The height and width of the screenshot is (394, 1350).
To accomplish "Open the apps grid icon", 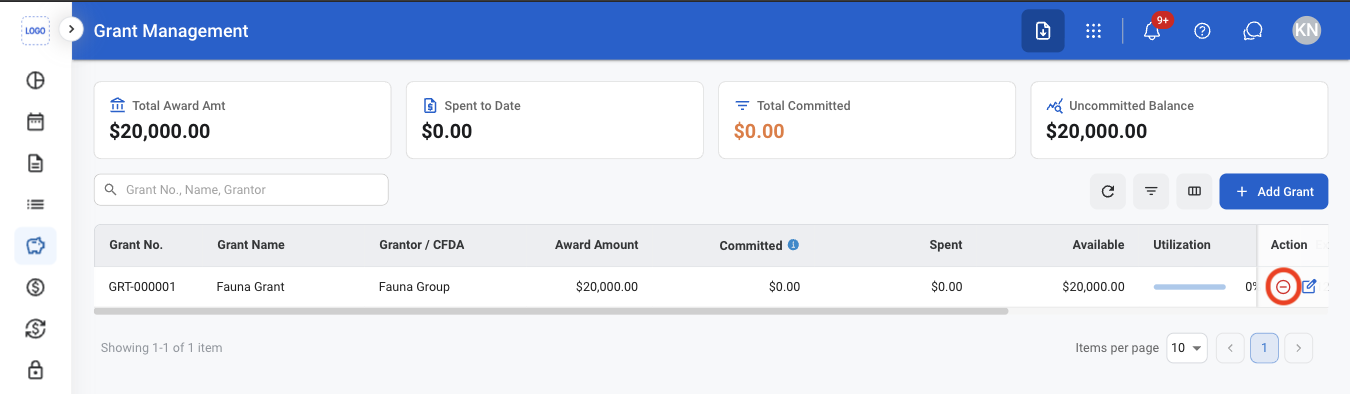I will [x=1094, y=31].
